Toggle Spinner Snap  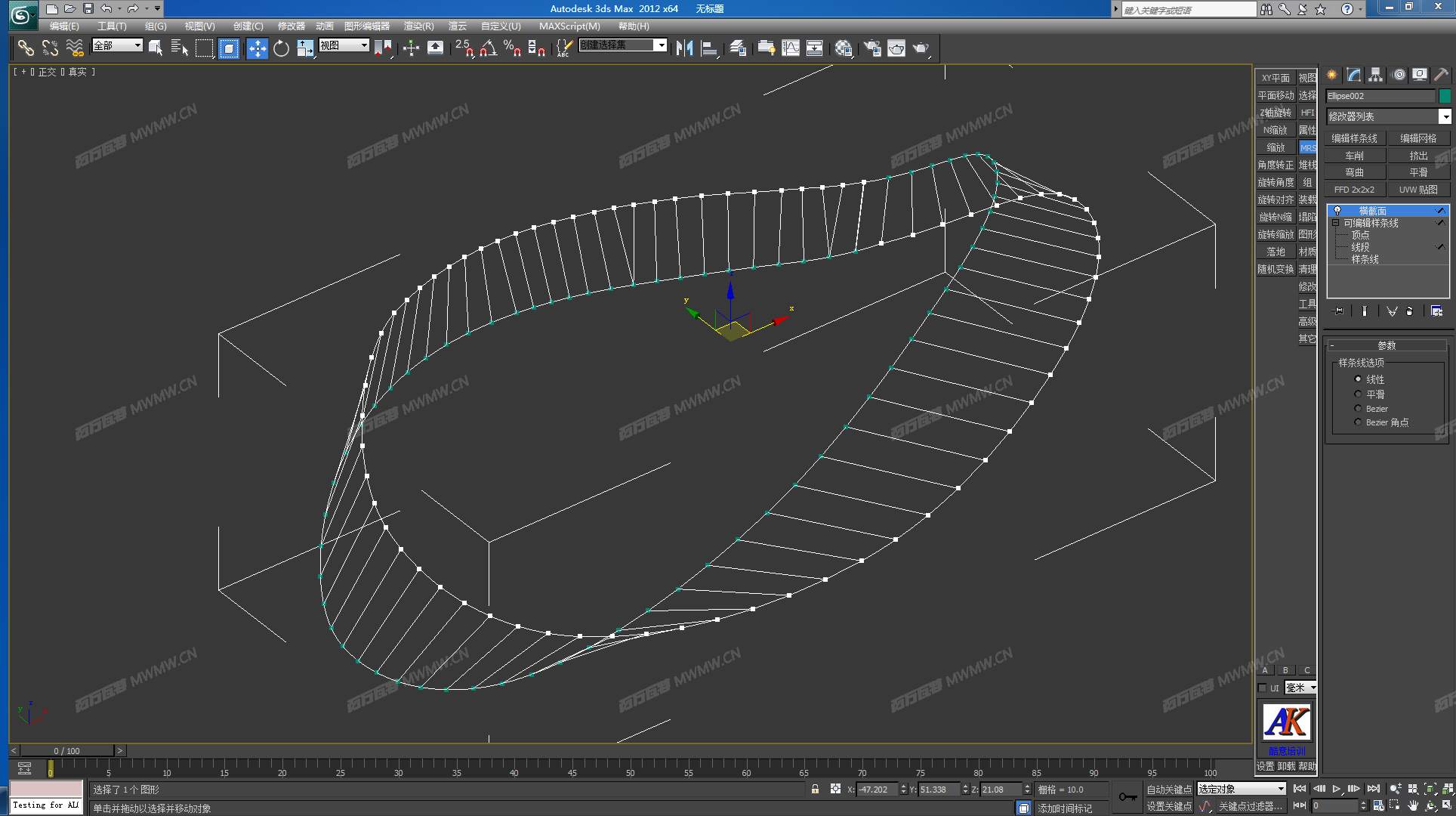coord(536,48)
